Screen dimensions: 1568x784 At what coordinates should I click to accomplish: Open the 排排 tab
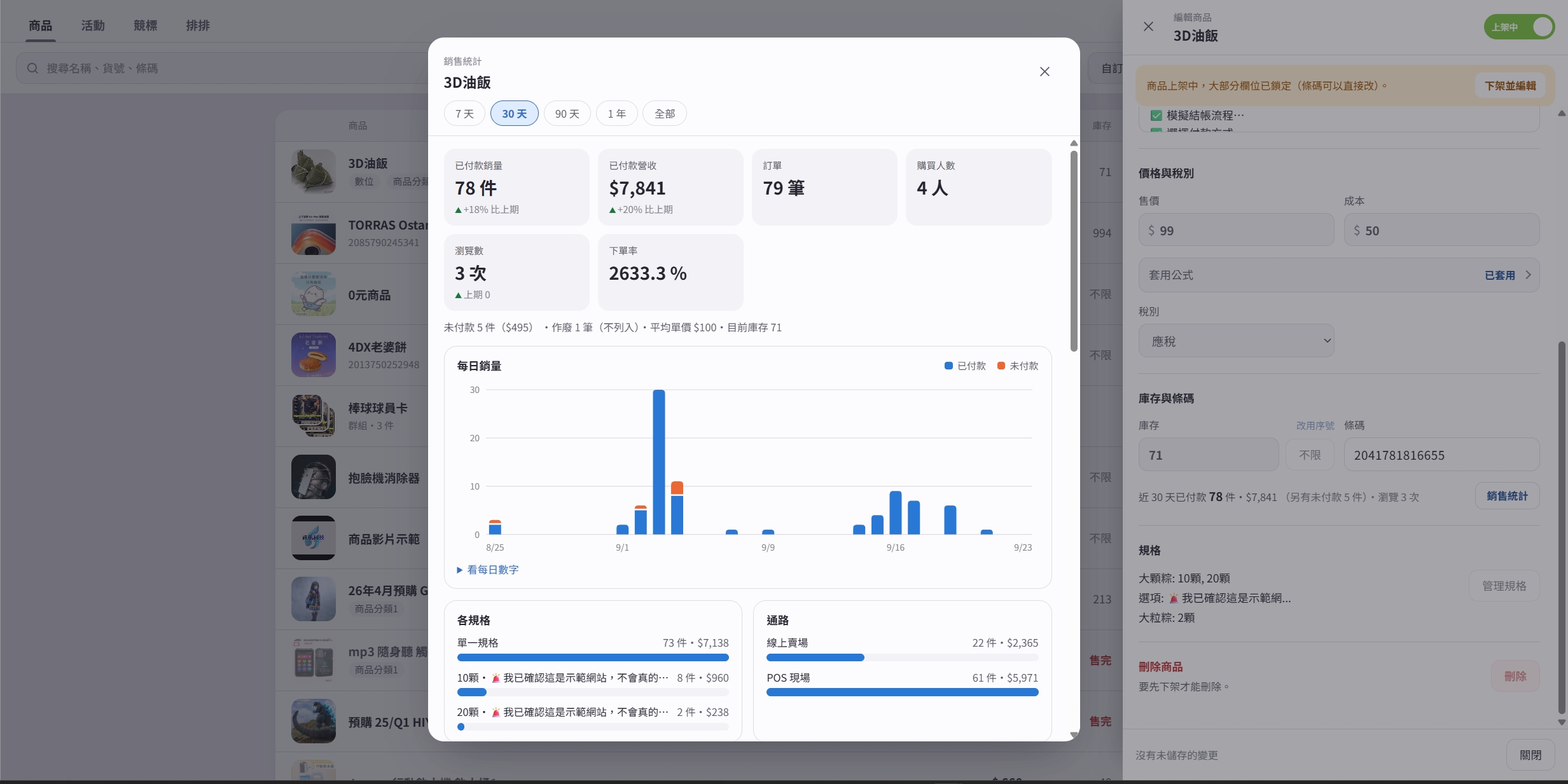[x=198, y=25]
